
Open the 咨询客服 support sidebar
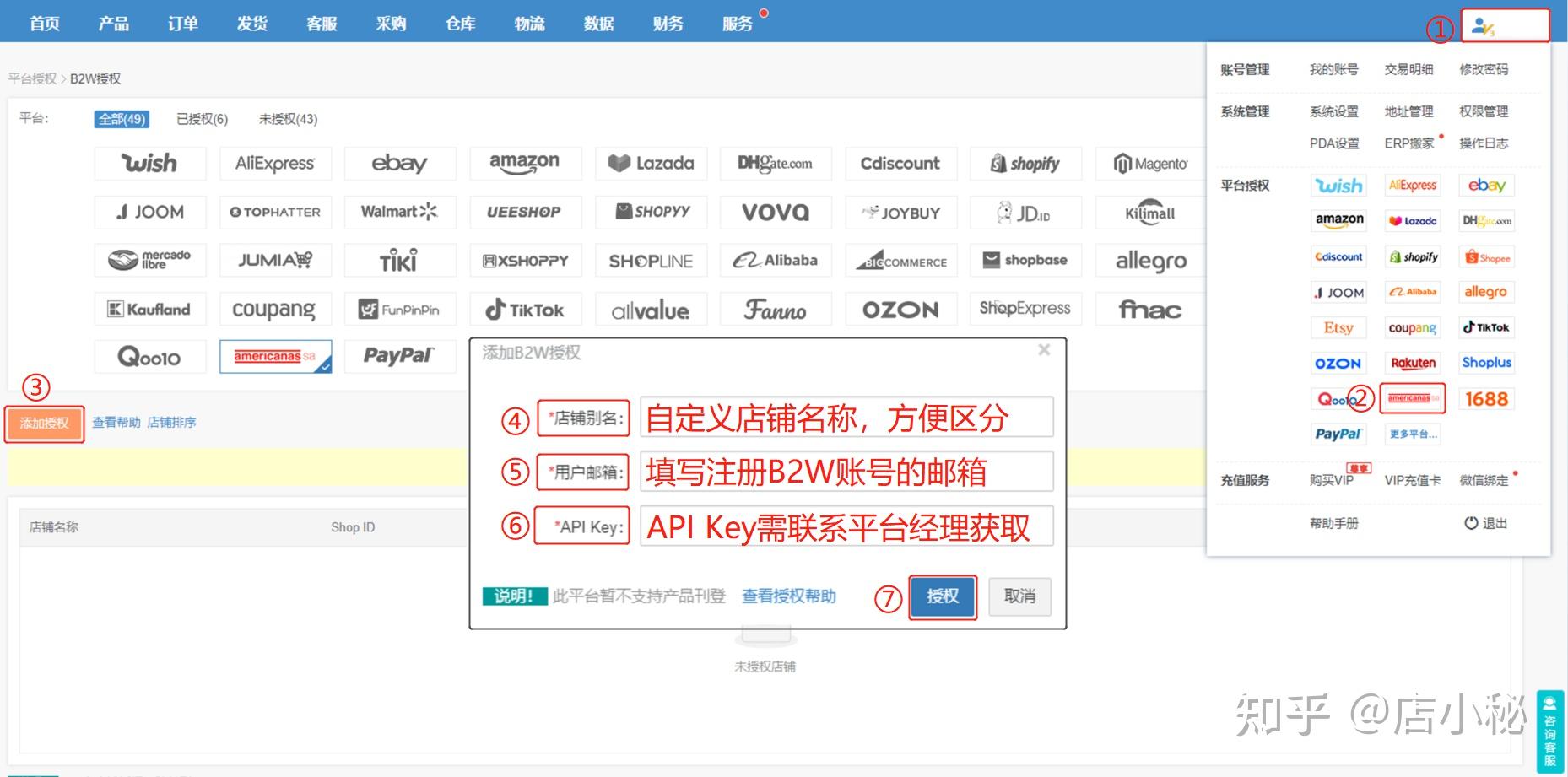(x=1551, y=731)
